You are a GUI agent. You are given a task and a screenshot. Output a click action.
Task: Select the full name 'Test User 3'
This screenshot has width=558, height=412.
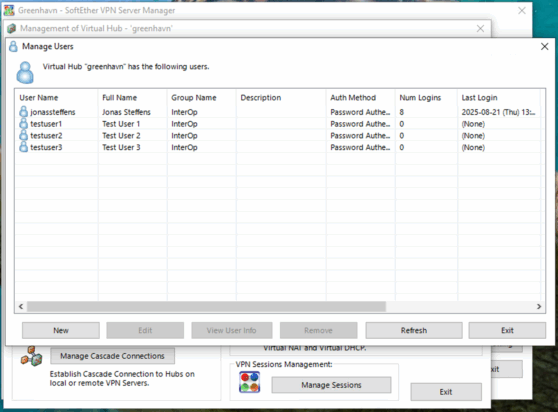[x=121, y=147]
